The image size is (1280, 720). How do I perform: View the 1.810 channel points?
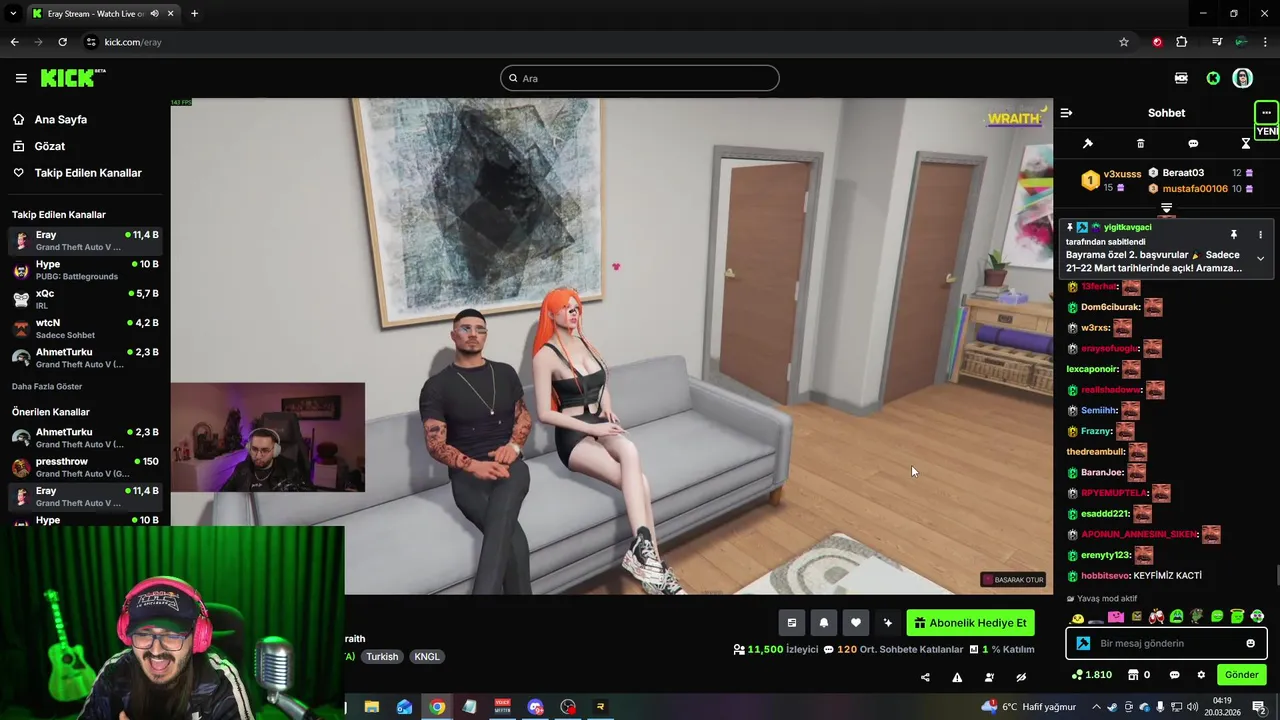1091,675
